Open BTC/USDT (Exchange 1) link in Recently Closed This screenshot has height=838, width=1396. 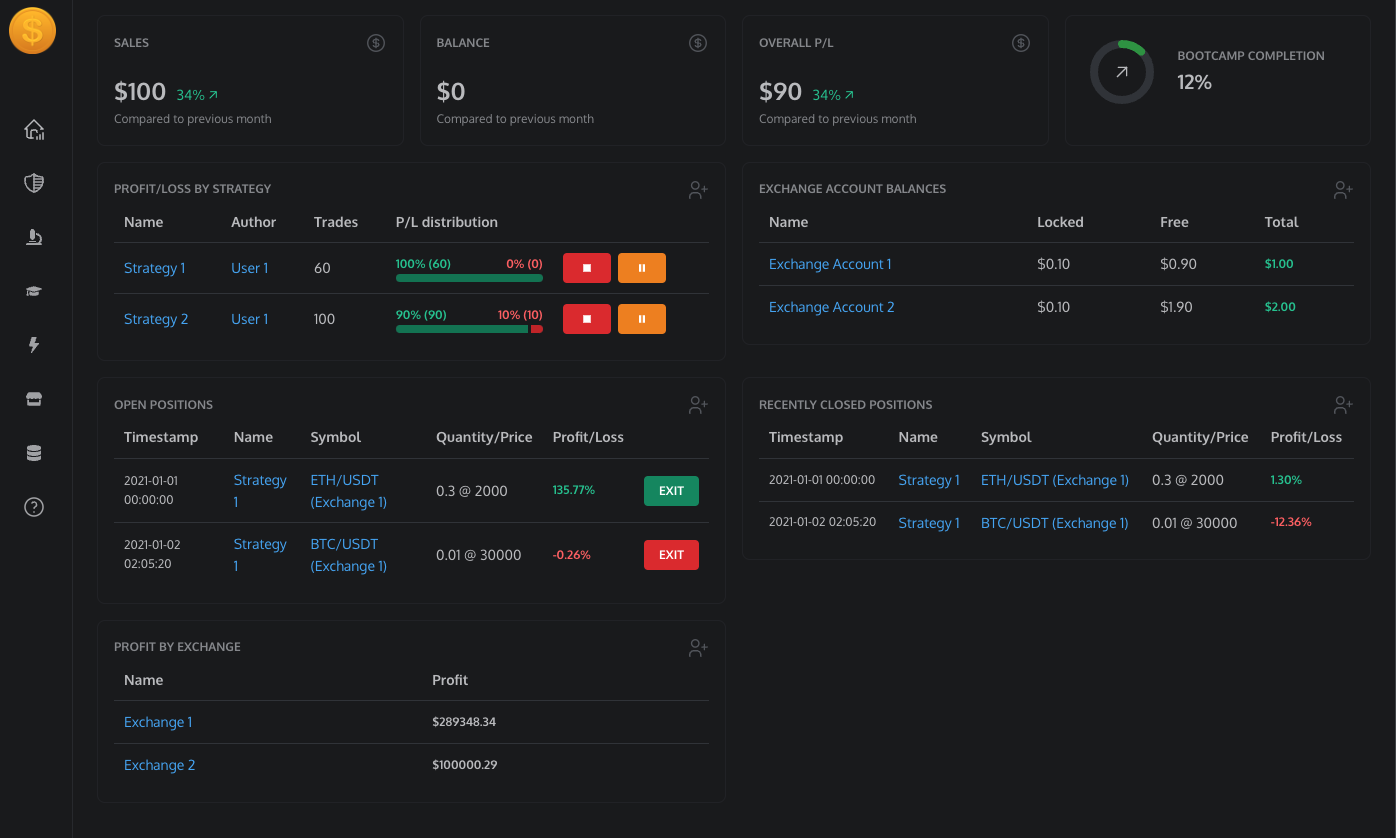coord(1054,523)
